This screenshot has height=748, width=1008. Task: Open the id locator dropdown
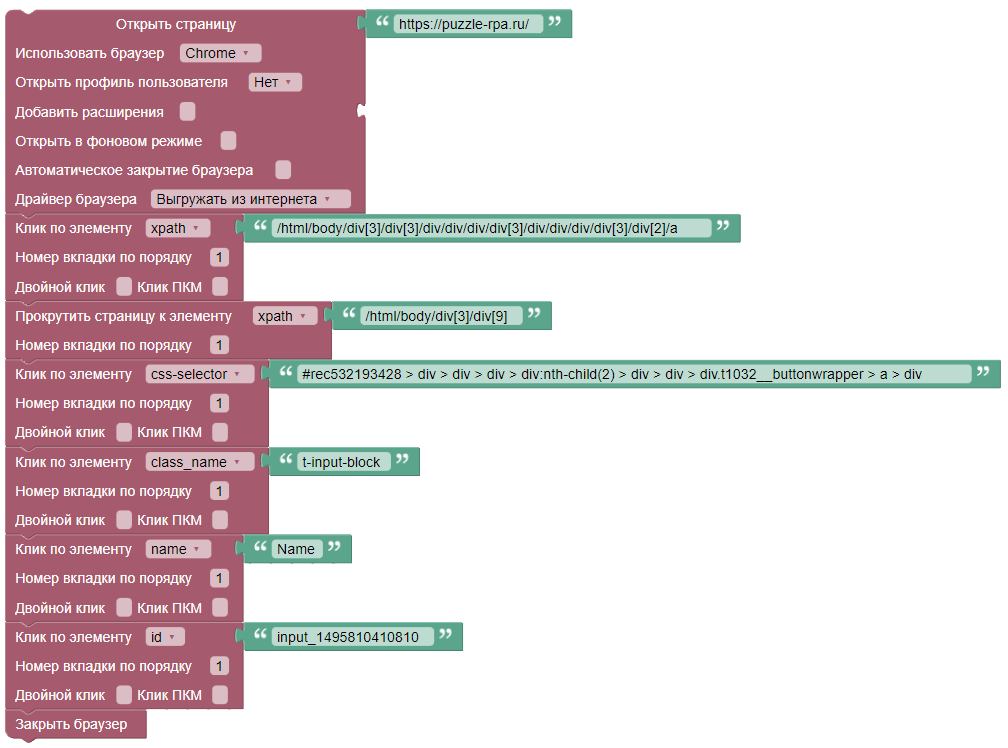click(x=165, y=637)
